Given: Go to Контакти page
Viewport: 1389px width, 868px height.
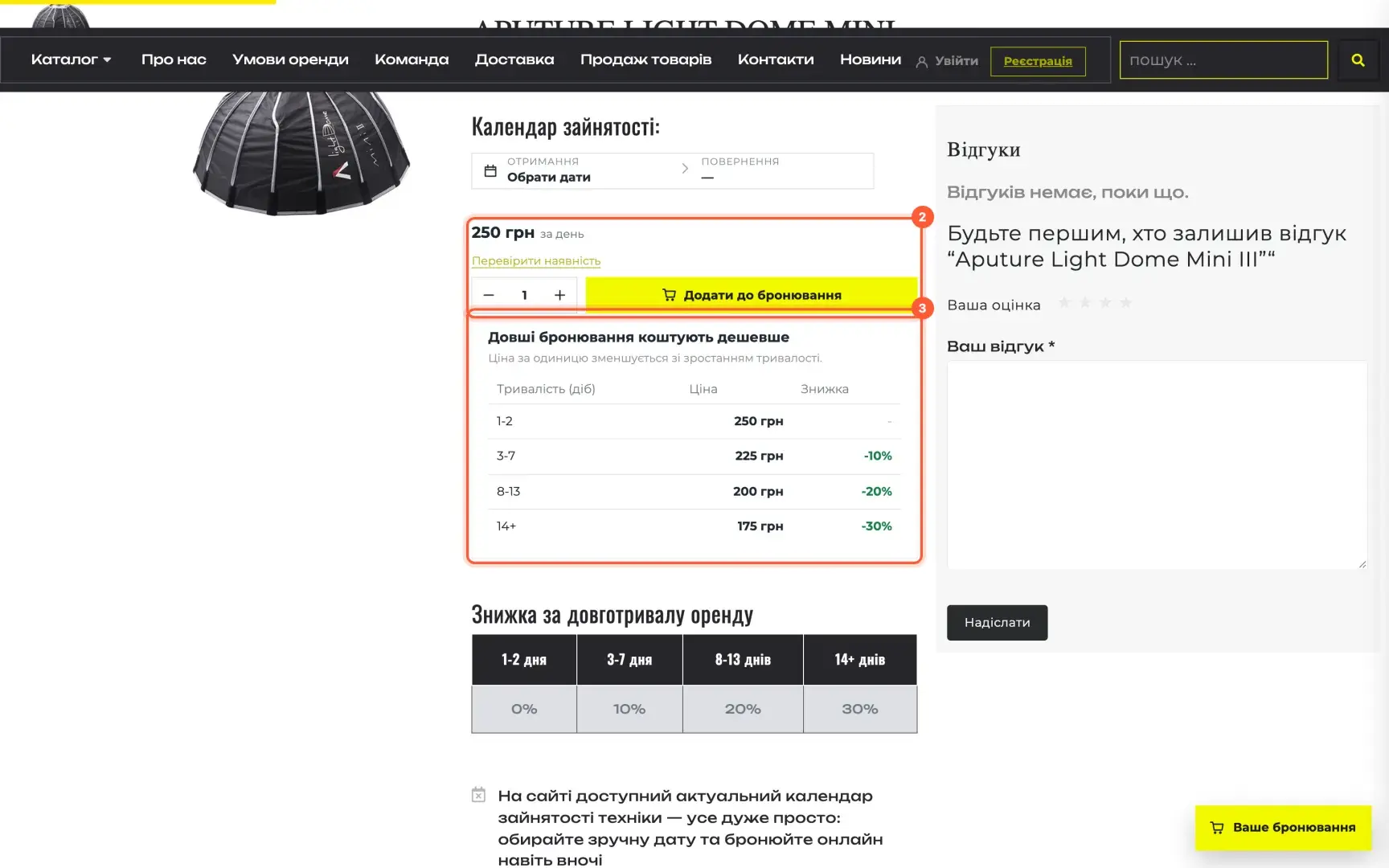Looking at the screenshot, I should (776, 59).
